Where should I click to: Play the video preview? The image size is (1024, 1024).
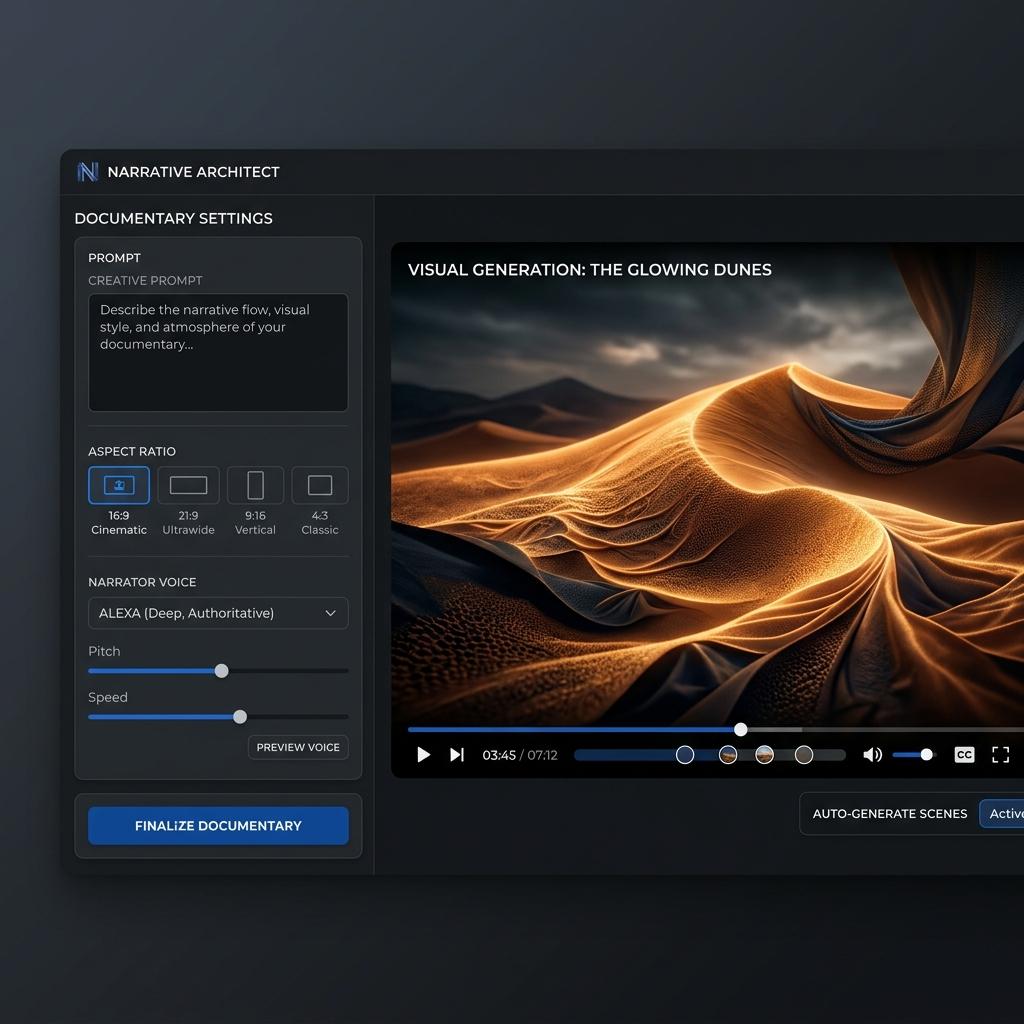coord(423,755)
